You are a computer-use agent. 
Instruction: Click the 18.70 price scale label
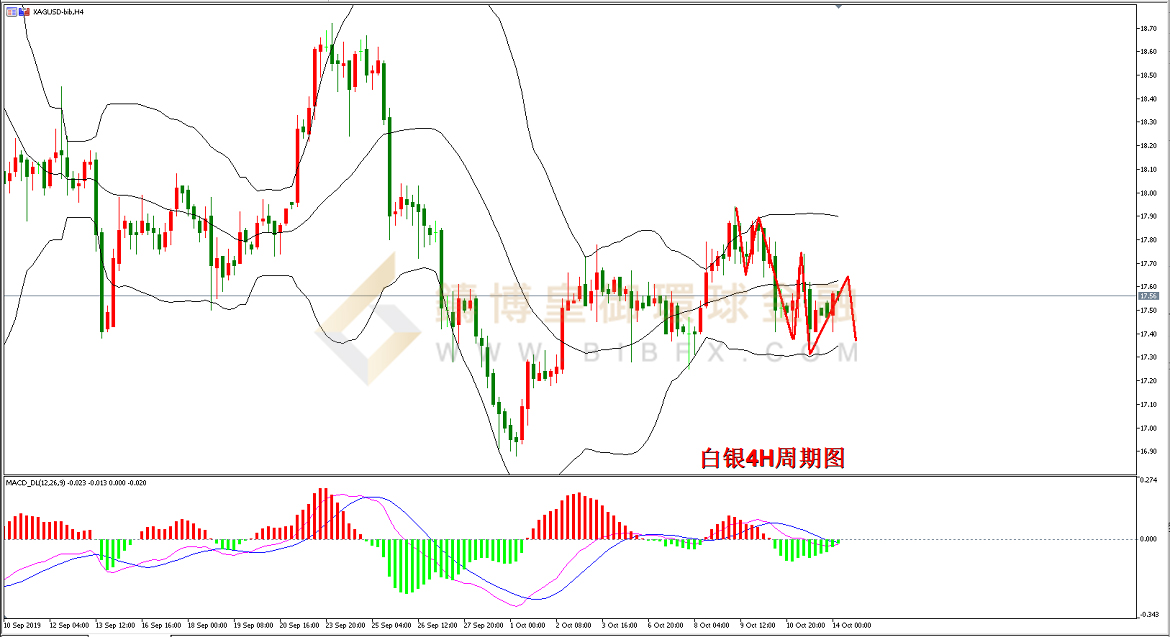[x=1148, y=28]
